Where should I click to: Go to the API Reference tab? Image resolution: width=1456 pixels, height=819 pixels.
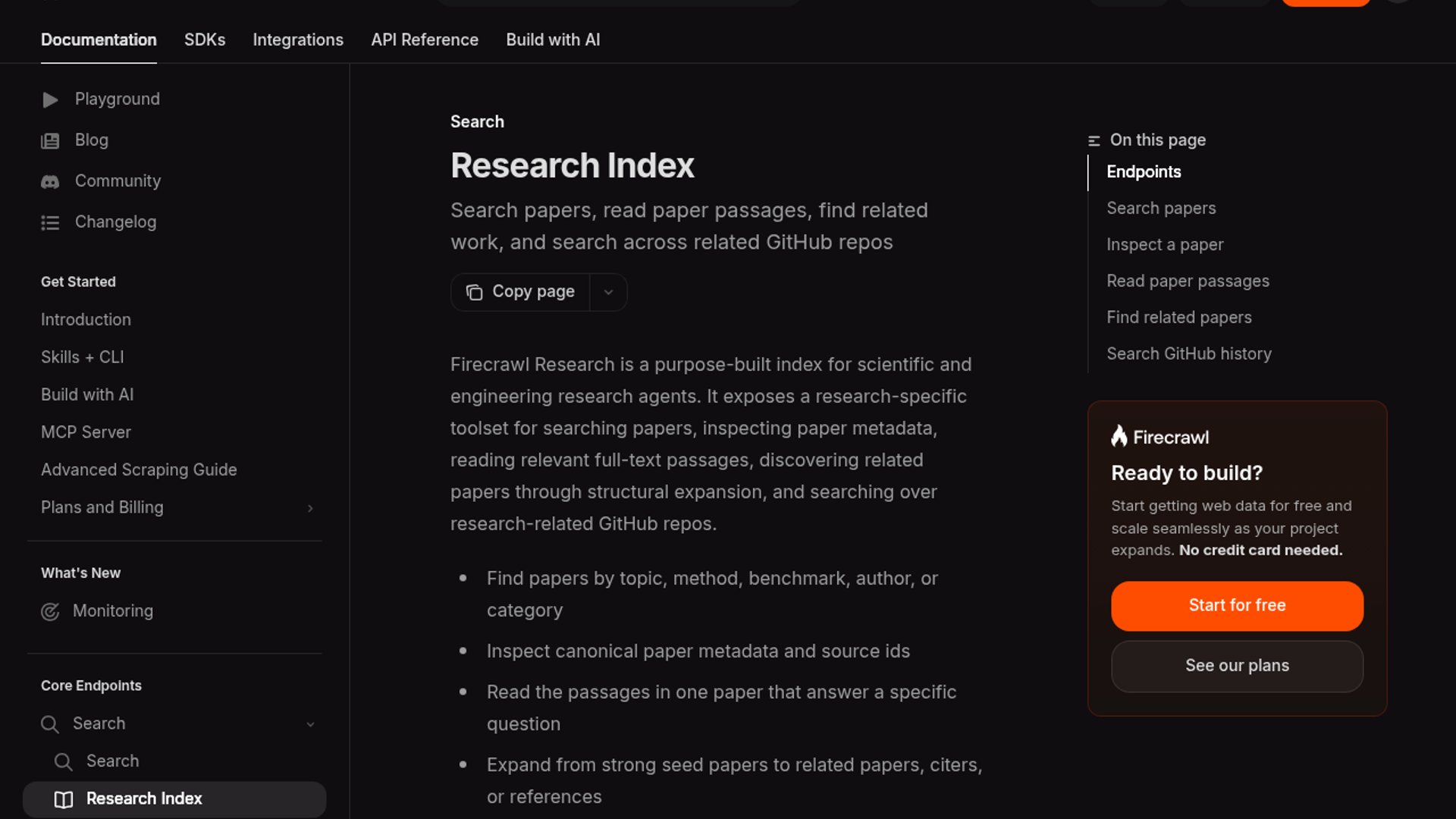[x=425, y=40]
